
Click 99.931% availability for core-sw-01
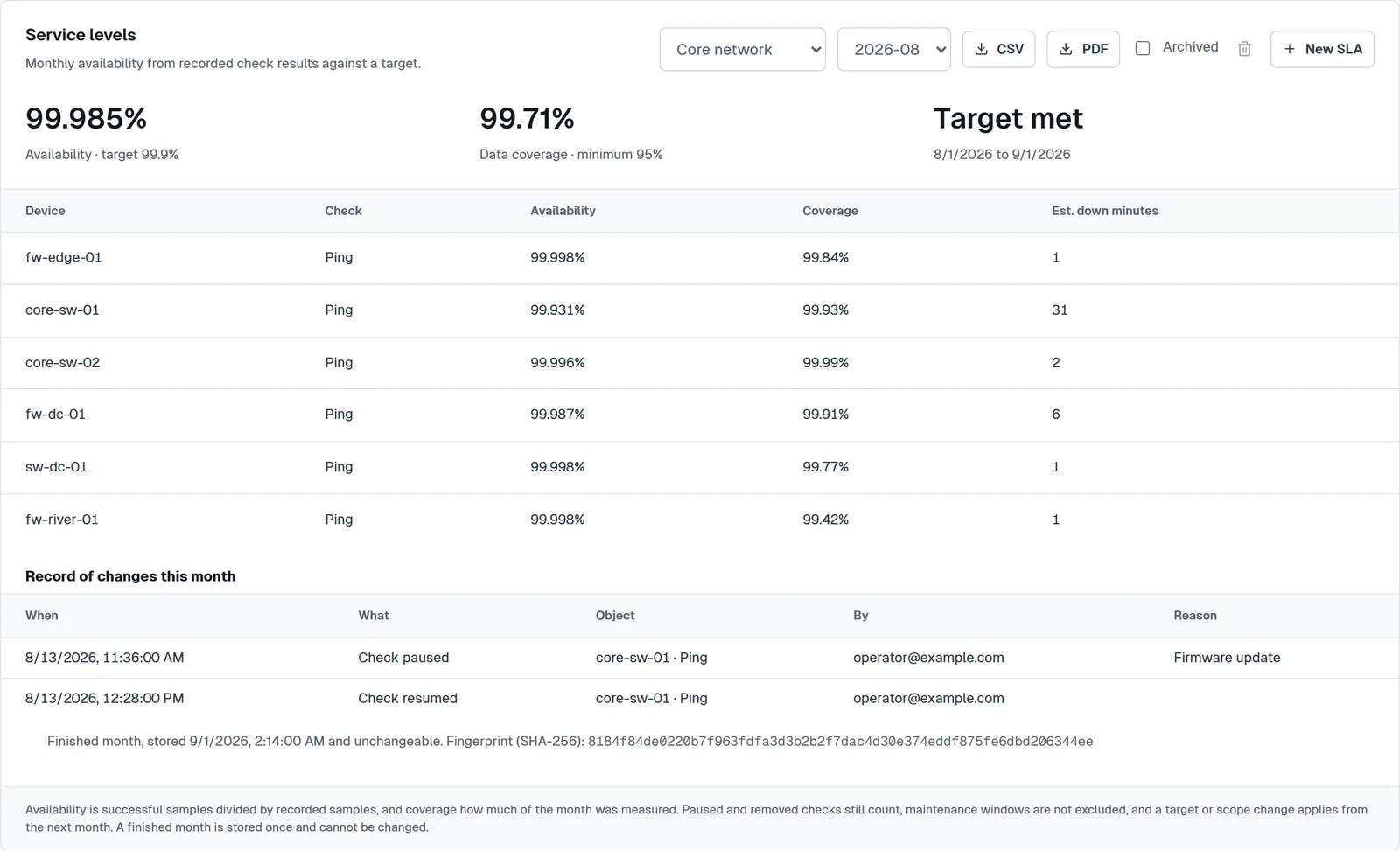[557, 310]
